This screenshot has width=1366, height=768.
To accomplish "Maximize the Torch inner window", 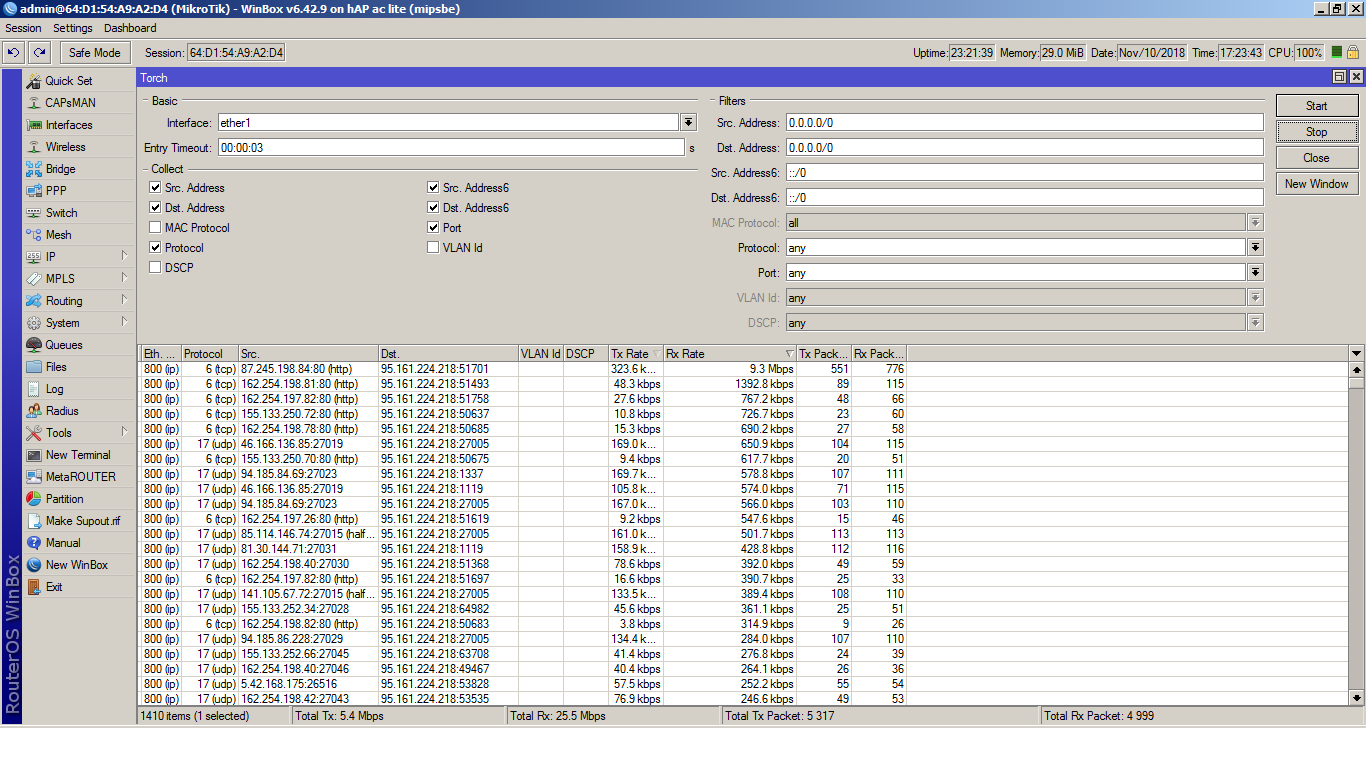I will pos(1339,77).
